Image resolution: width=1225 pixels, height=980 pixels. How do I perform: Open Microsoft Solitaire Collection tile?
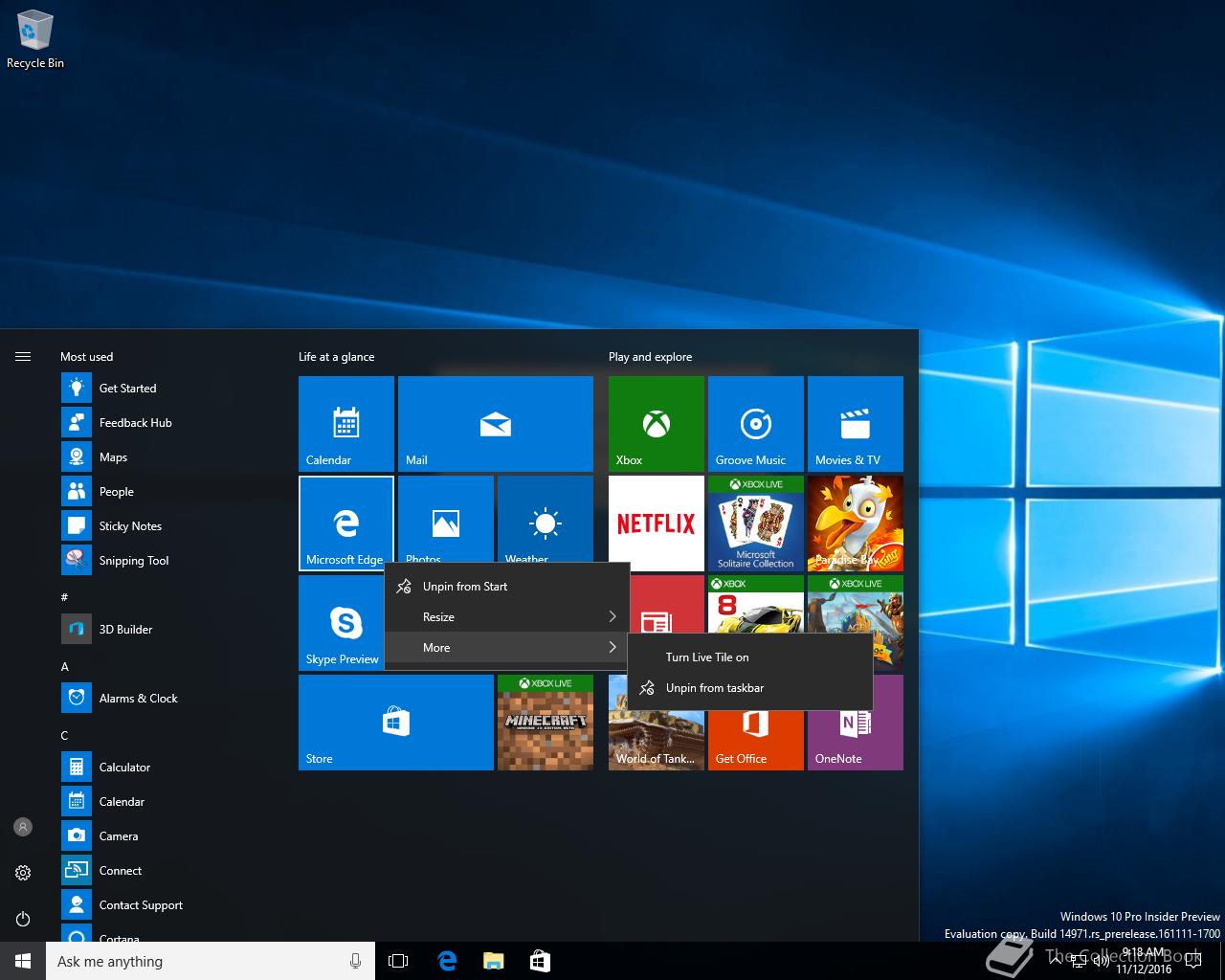[x=756, y=523]
